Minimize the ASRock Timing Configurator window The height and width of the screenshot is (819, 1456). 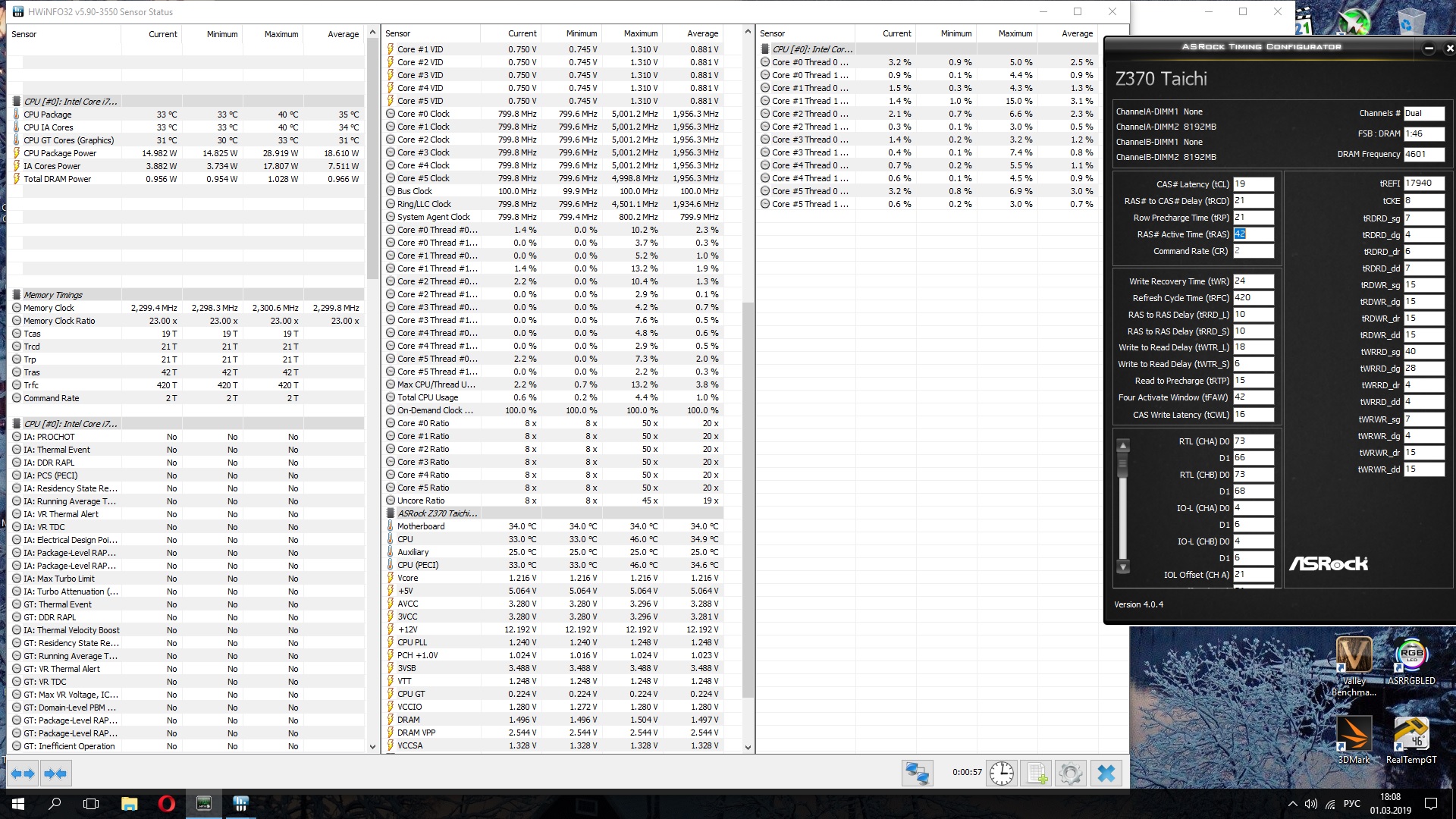click(x=1429, y=49)
